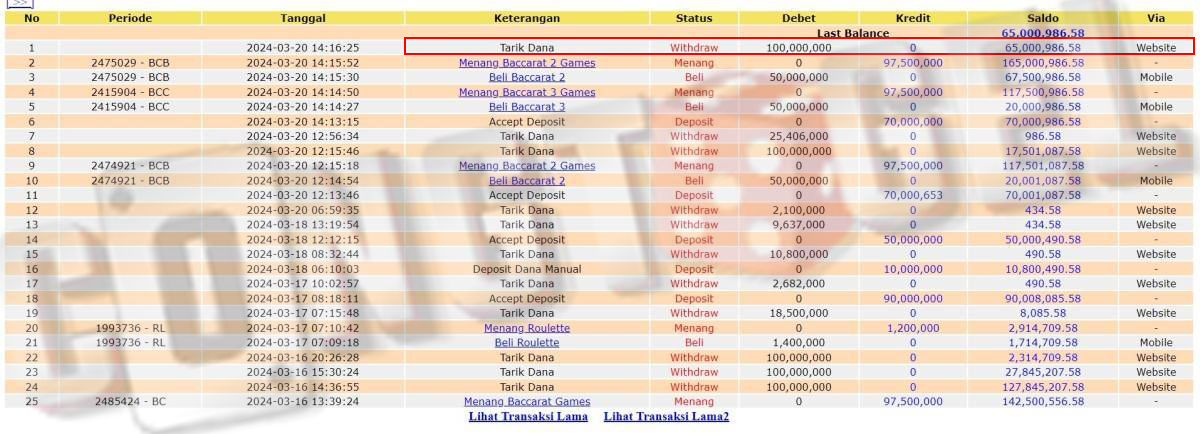Click Deposit Dana Manual entry in row 16
The width and height of the screenshot is (1200, 434).
(526, 269)
